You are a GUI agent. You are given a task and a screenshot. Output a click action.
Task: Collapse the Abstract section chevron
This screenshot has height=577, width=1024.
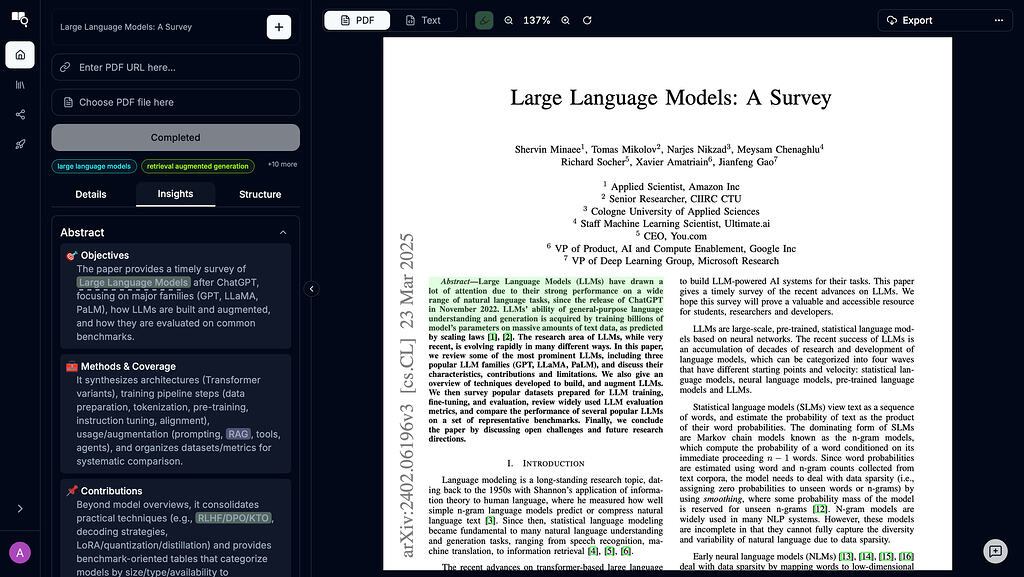[283, 232]
